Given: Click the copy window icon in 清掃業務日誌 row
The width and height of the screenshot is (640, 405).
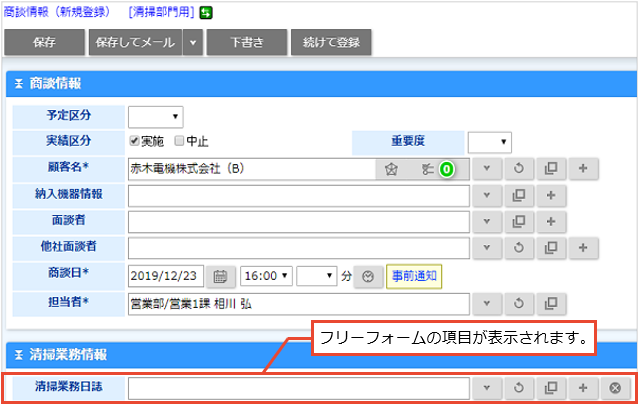Looking at the screenshot, I should pyautogui.click(x=551, y=387).
